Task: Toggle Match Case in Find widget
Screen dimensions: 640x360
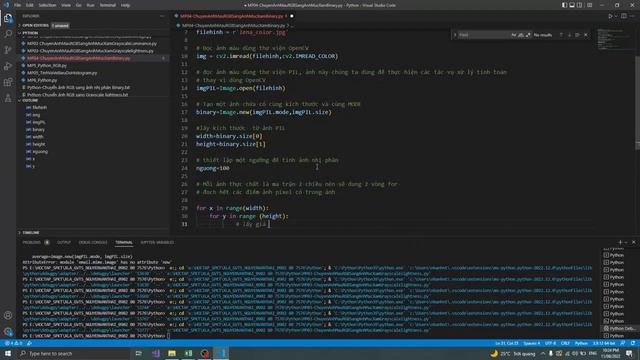Action: [513, 35]
